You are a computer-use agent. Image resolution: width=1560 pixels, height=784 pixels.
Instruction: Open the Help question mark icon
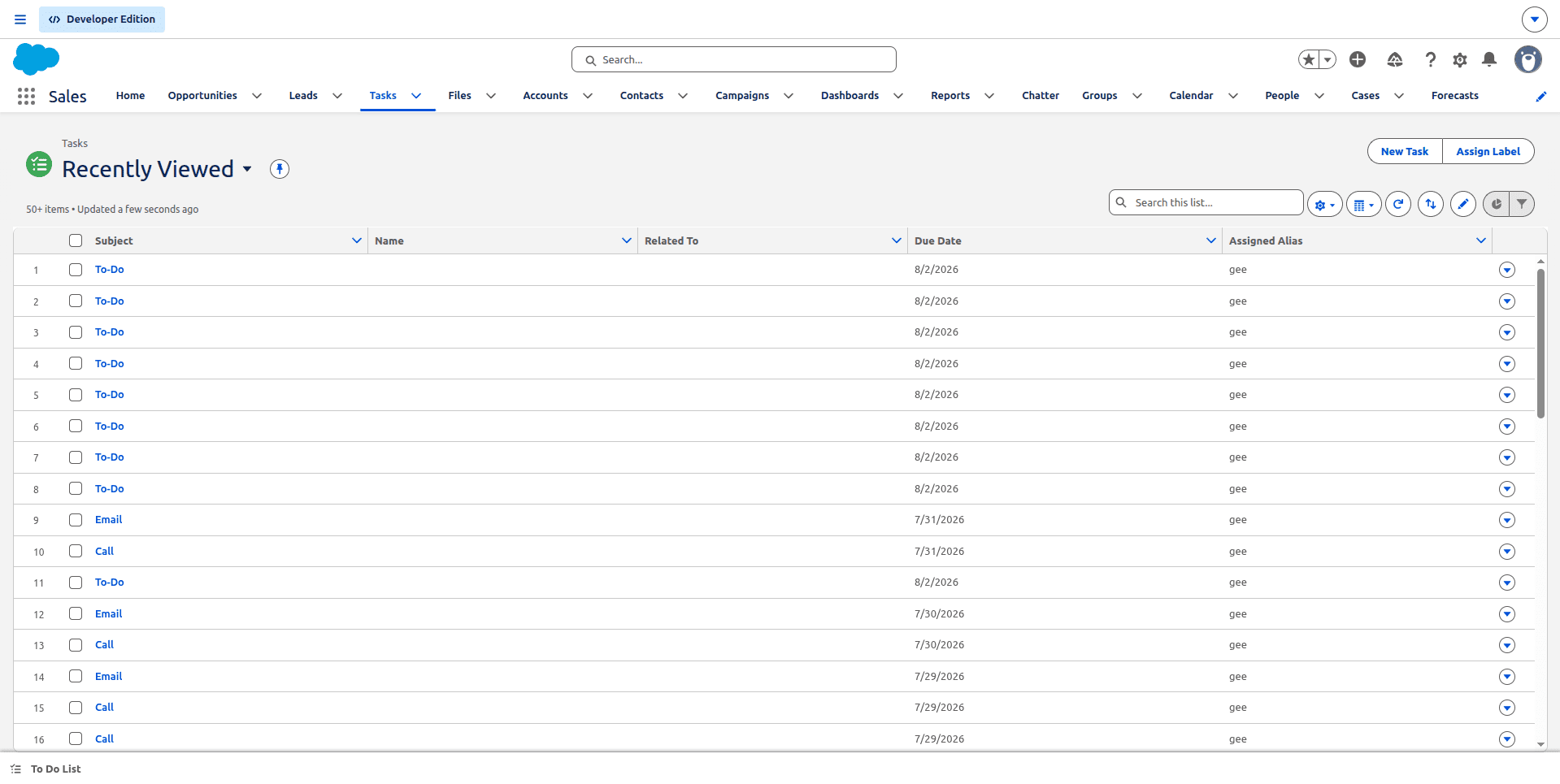pos(1431,59)
